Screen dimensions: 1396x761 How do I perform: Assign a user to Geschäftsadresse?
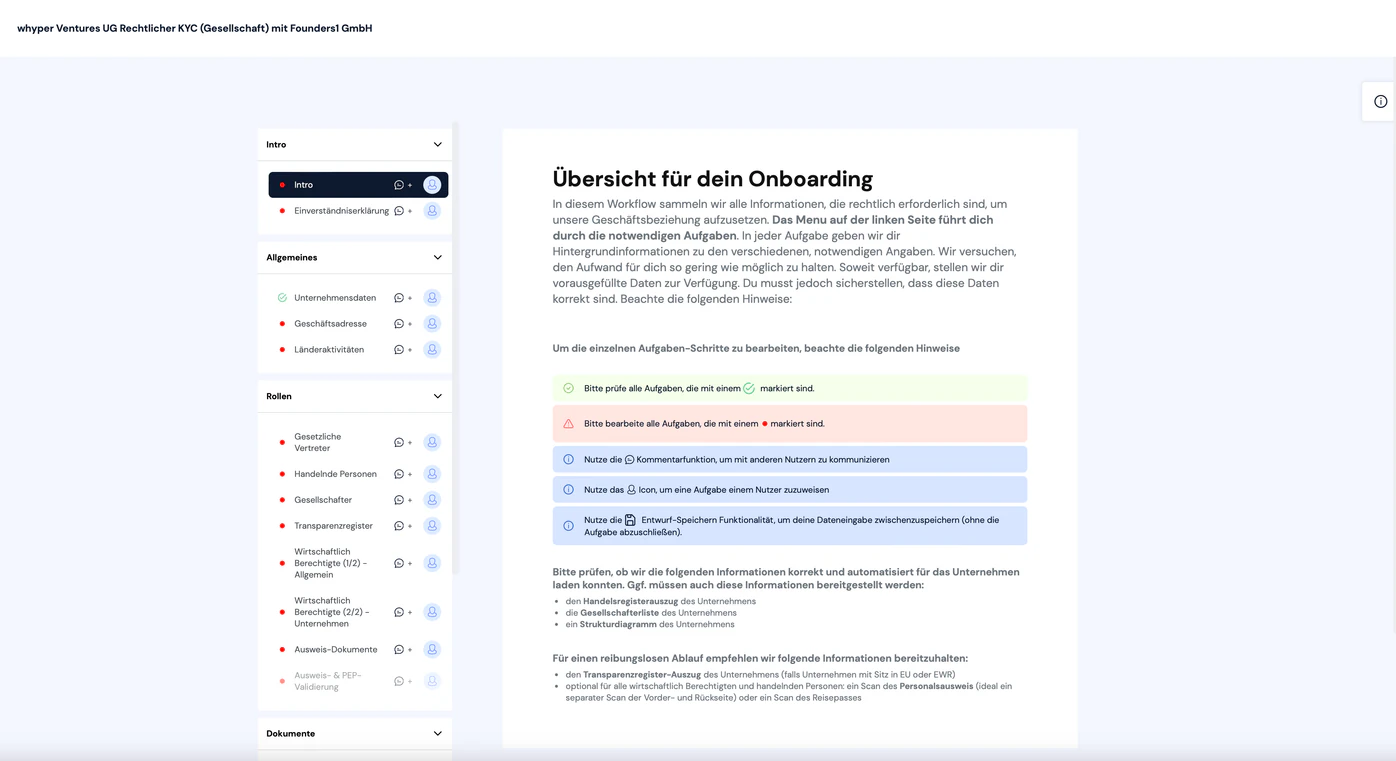point(432,324)
